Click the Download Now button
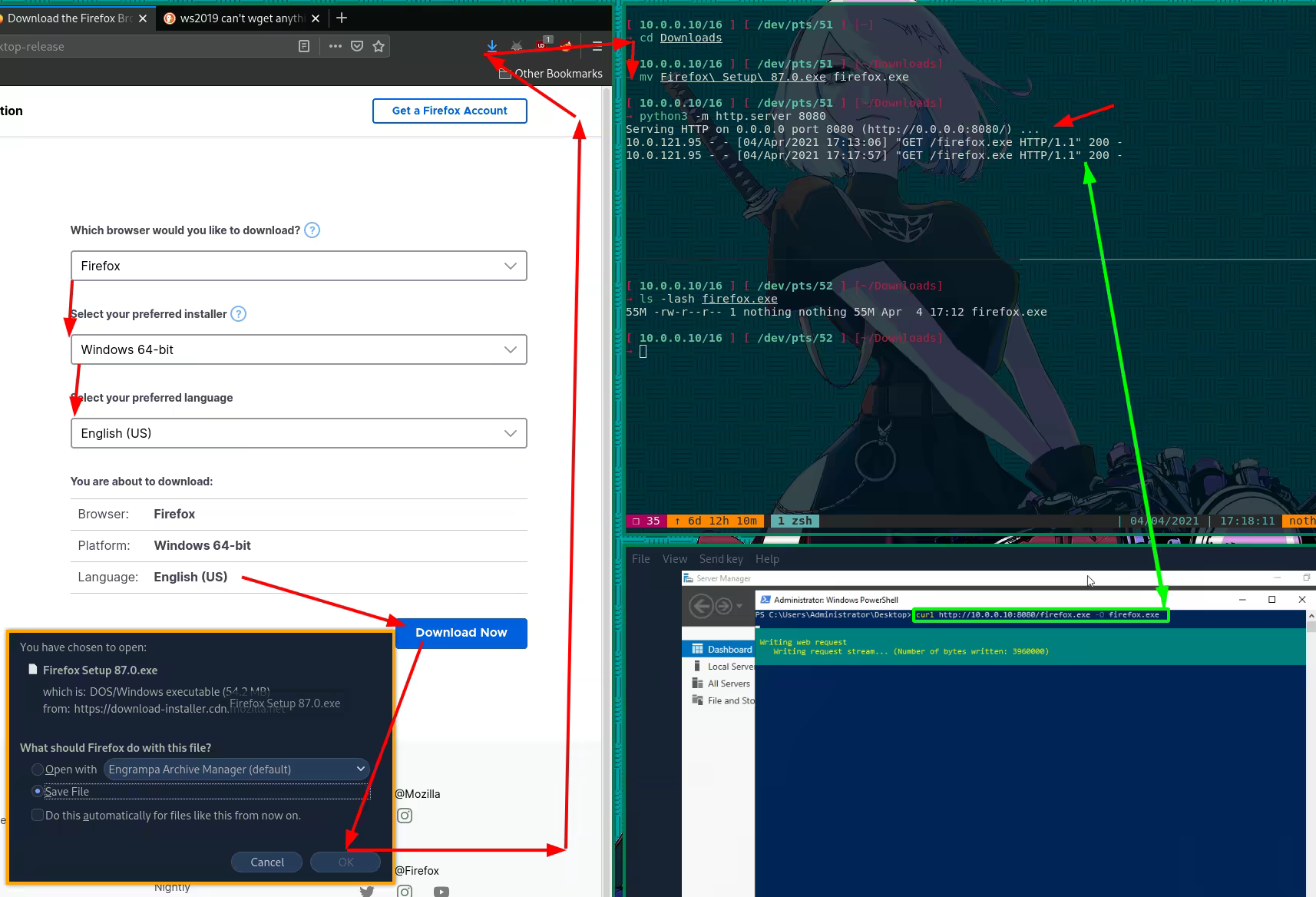This screenshot has width=1316, height=897. (x=461, y=634)
